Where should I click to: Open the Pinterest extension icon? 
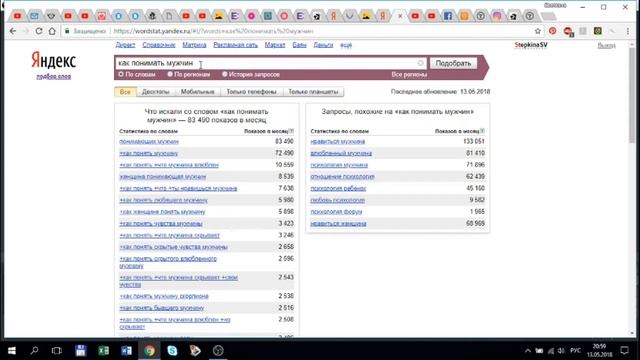pos(552,31)
